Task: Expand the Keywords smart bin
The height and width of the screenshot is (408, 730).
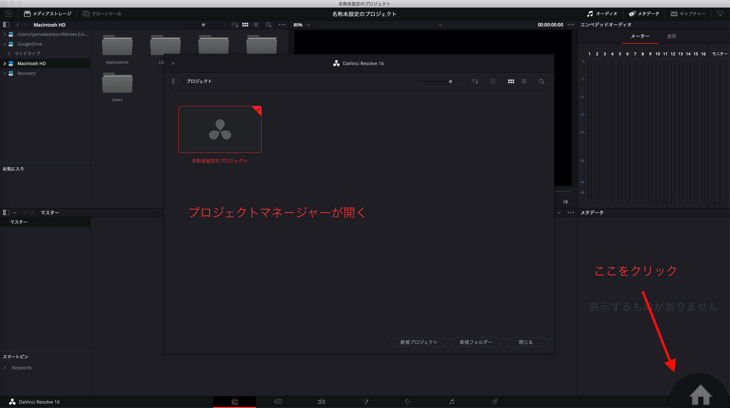Action: (x=5, y=368)
